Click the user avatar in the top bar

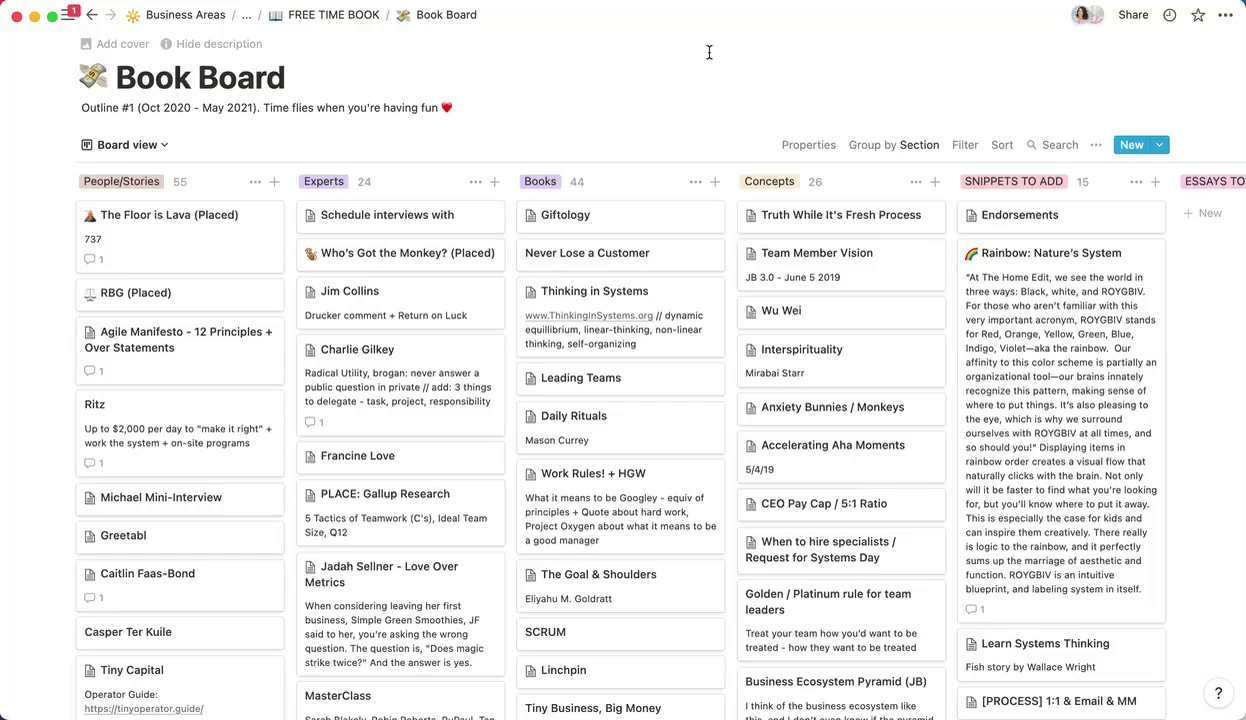(1081, 15)
